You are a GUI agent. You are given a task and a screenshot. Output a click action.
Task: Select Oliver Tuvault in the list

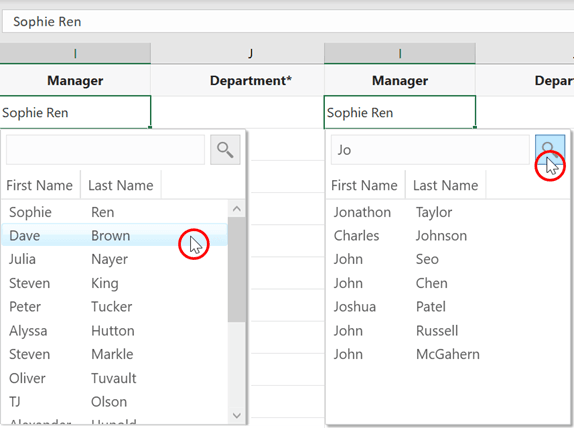coord(115,378)
